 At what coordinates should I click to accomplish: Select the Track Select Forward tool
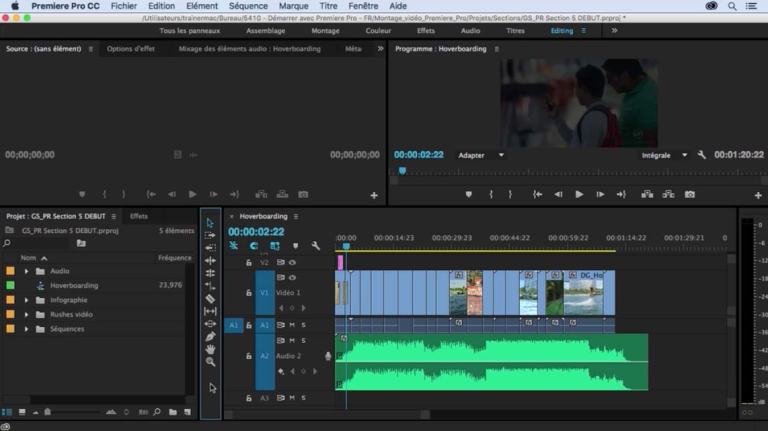[210, 235]
